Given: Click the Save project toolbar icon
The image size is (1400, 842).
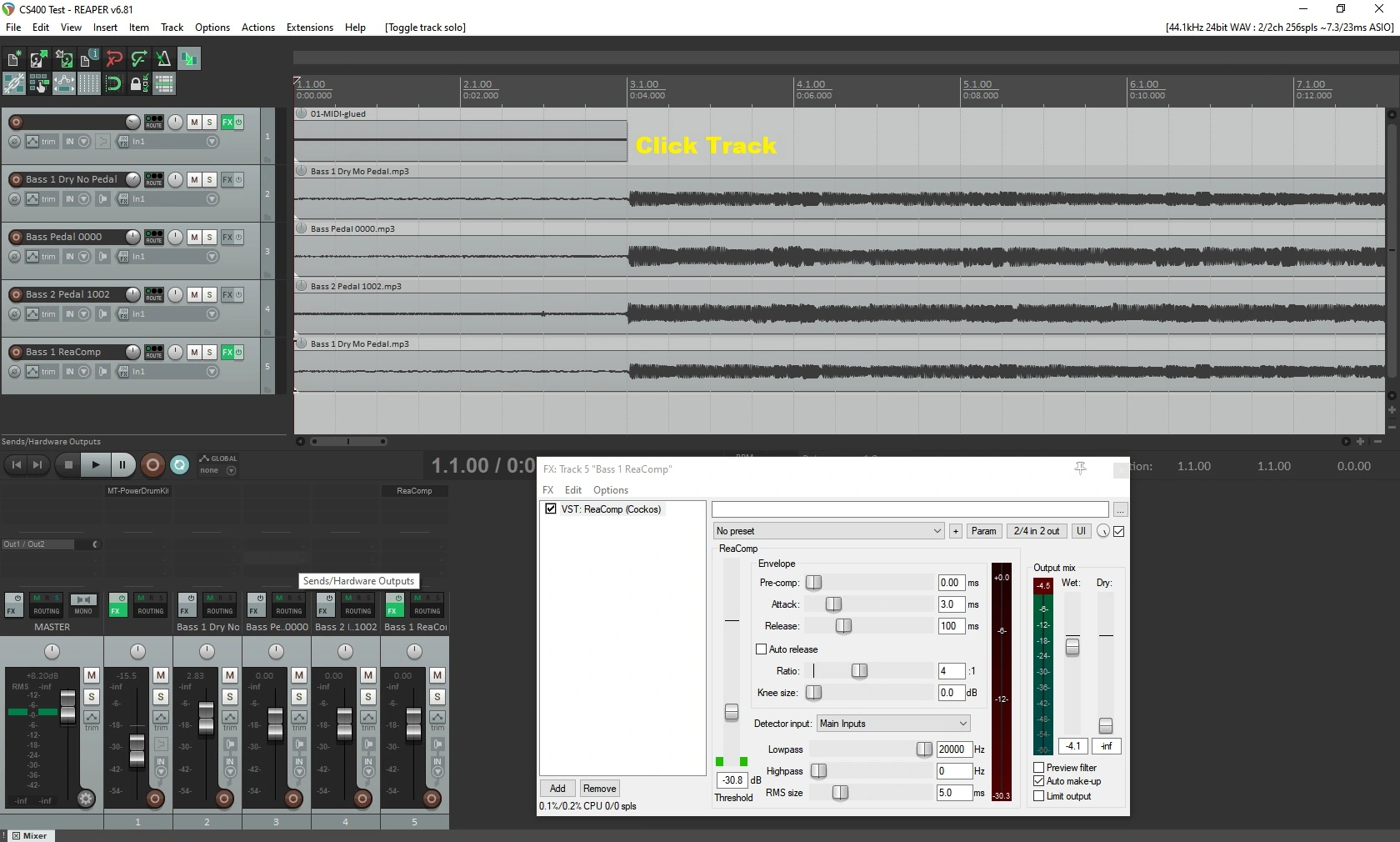Looking at the screenshot, I should [x=64, y=58].
